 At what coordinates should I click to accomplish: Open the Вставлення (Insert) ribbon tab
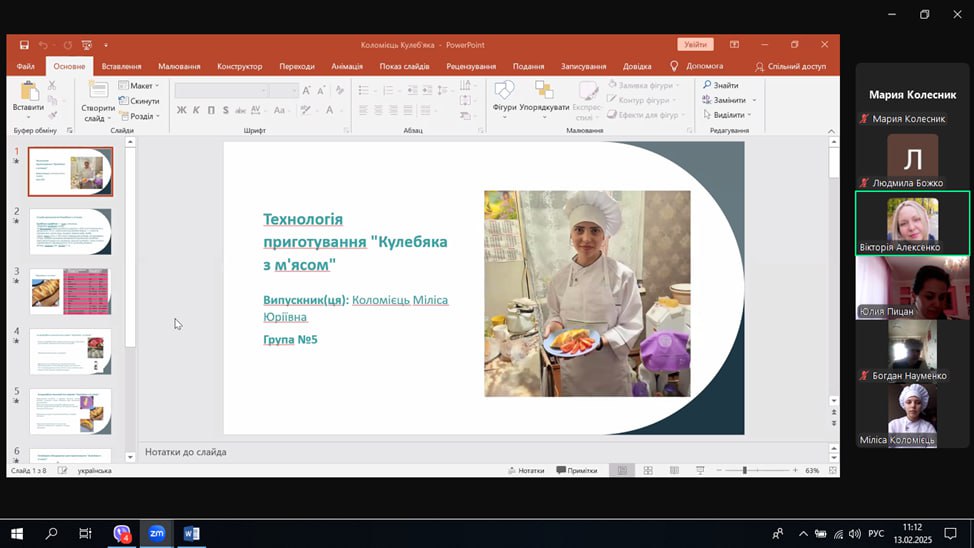[121, 66]
